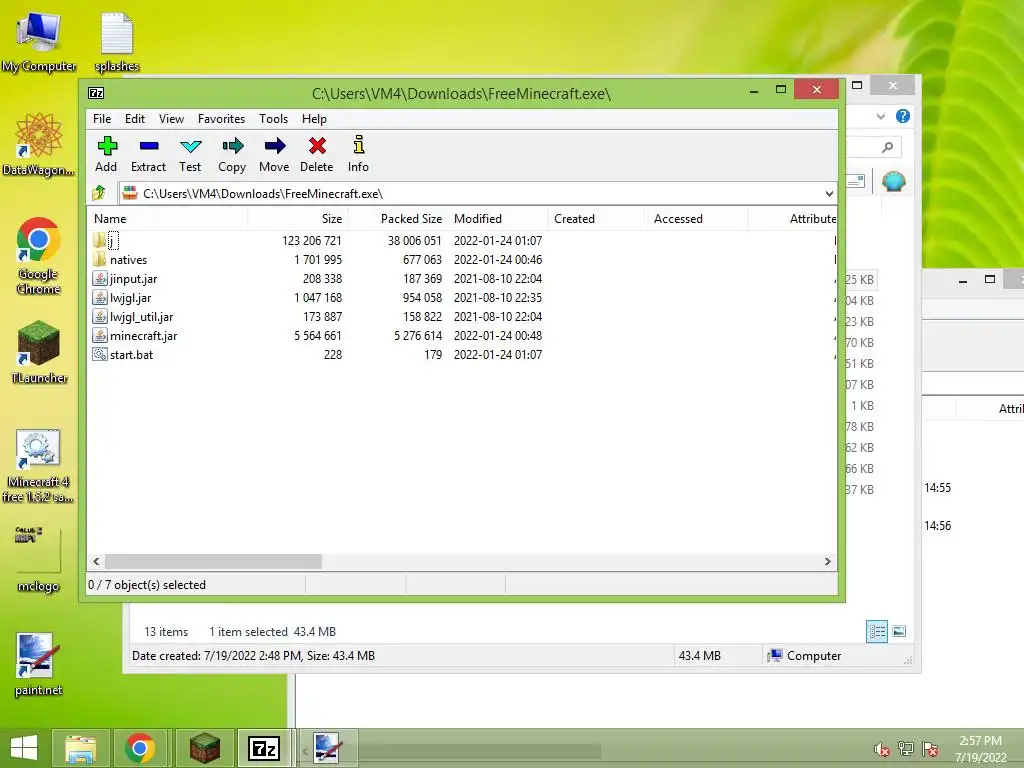Click the horizontal scrollbar thumb in file list
The height and width of the screenshot is (768, 1024).
pyautogui.click(x=214, y=562)
